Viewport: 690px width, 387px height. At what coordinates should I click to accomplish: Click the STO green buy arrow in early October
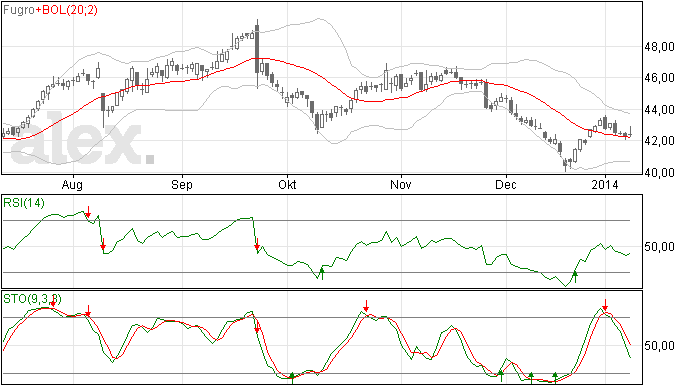(x=292, y=378)
